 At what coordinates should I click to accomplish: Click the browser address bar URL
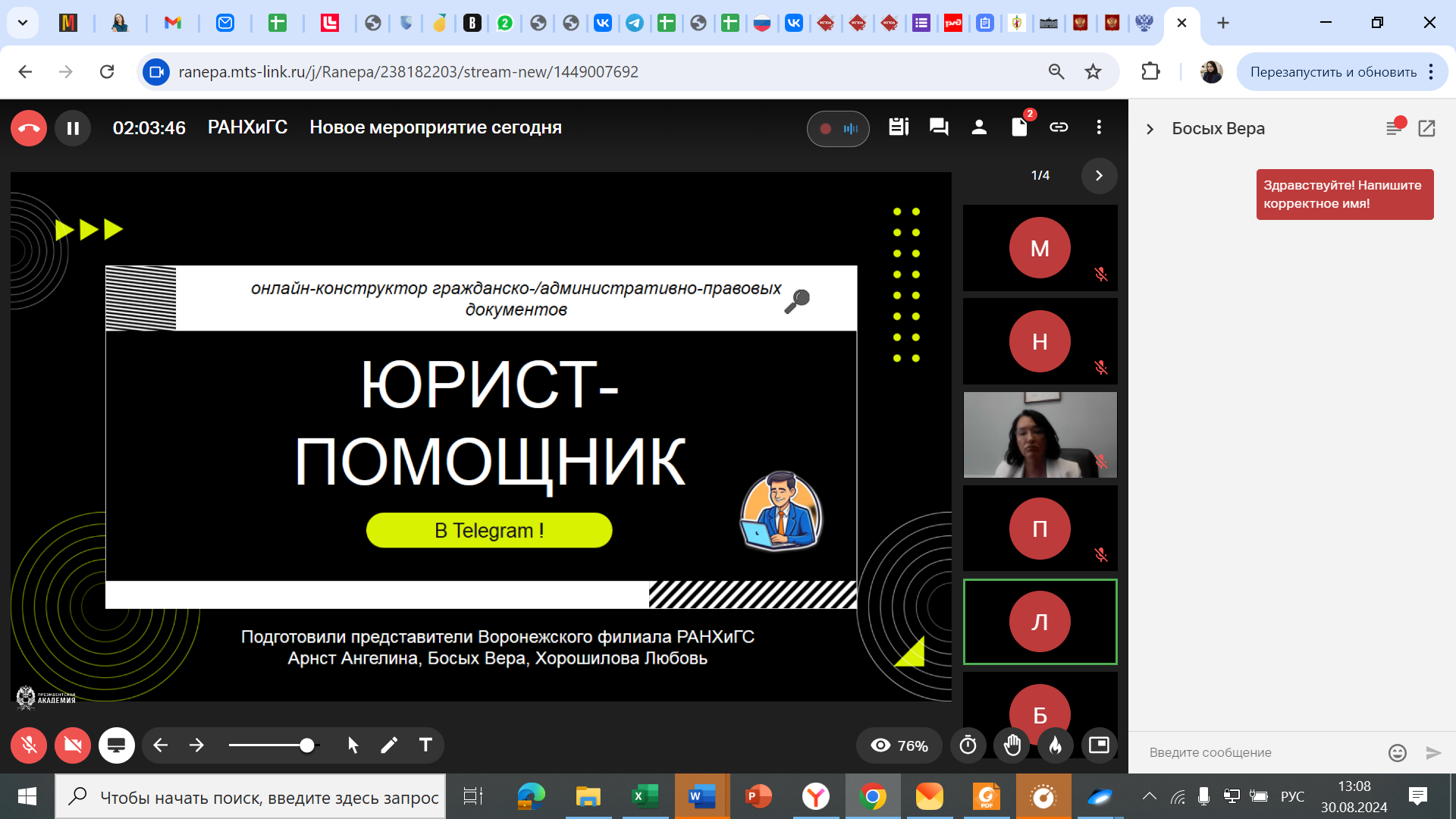[x=408, y=72]
